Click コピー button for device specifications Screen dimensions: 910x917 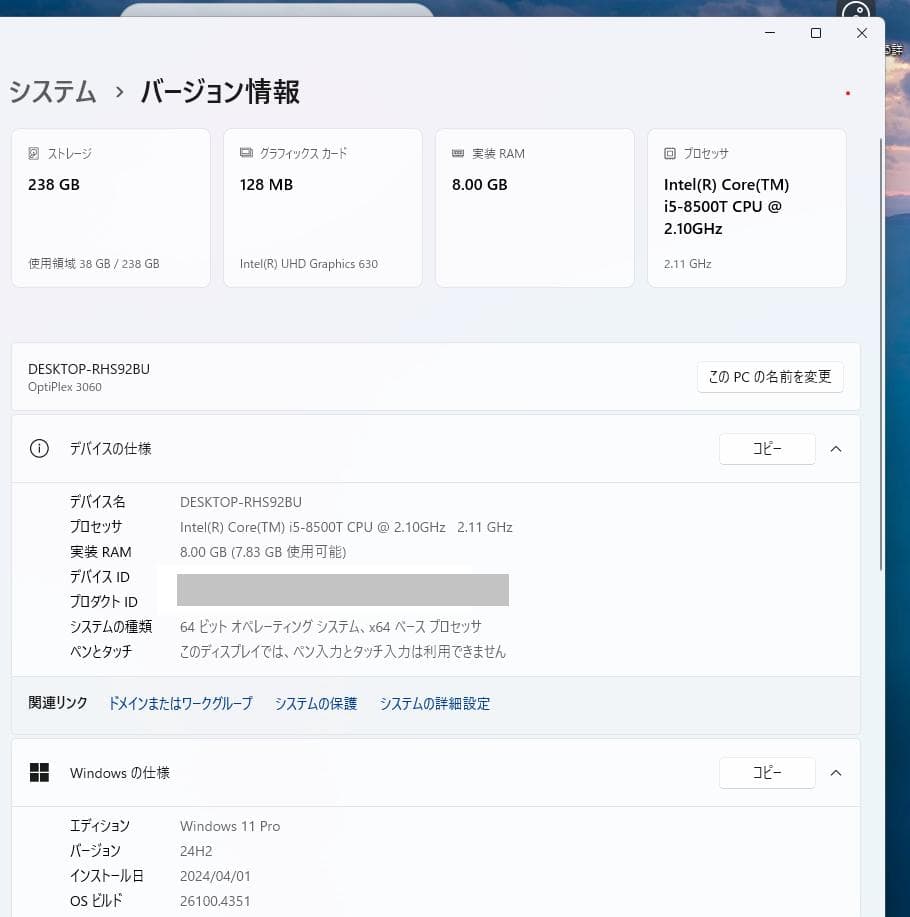(x=767, y=449)
